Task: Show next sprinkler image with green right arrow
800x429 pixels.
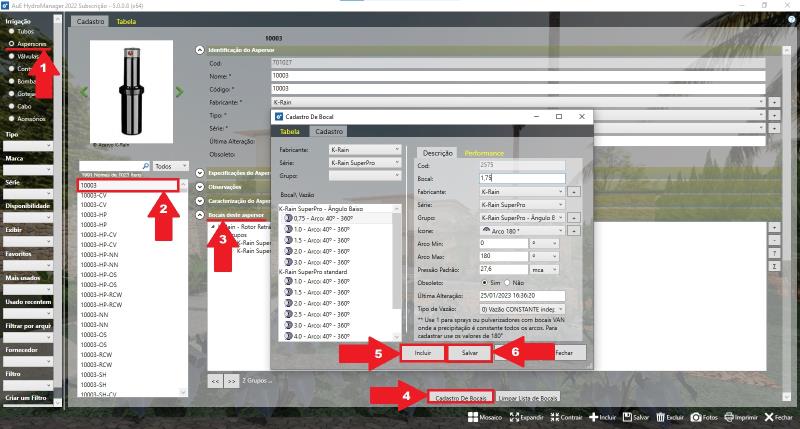Action: pos(179,92)
